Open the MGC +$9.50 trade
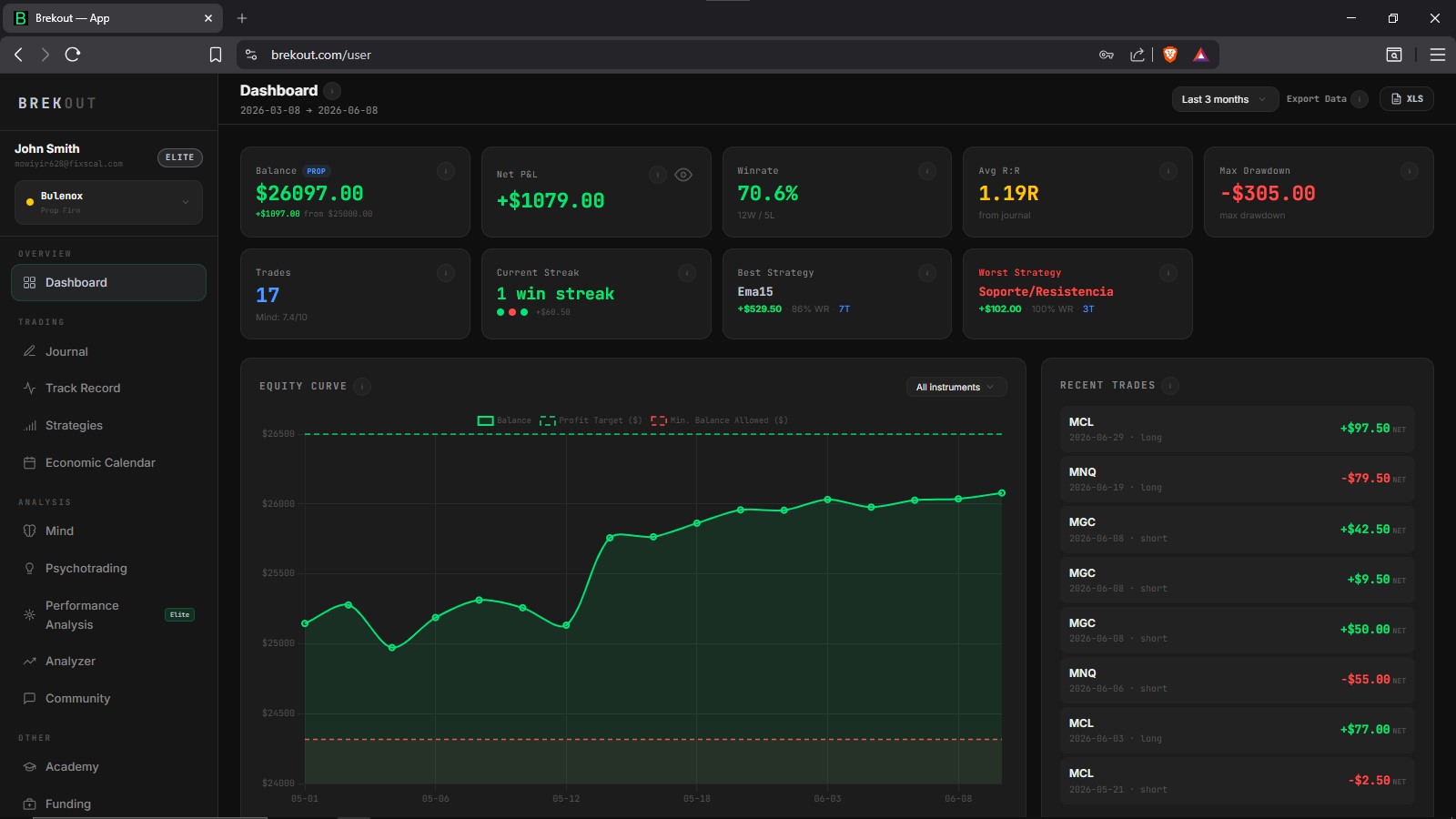 click(1238, 580)
